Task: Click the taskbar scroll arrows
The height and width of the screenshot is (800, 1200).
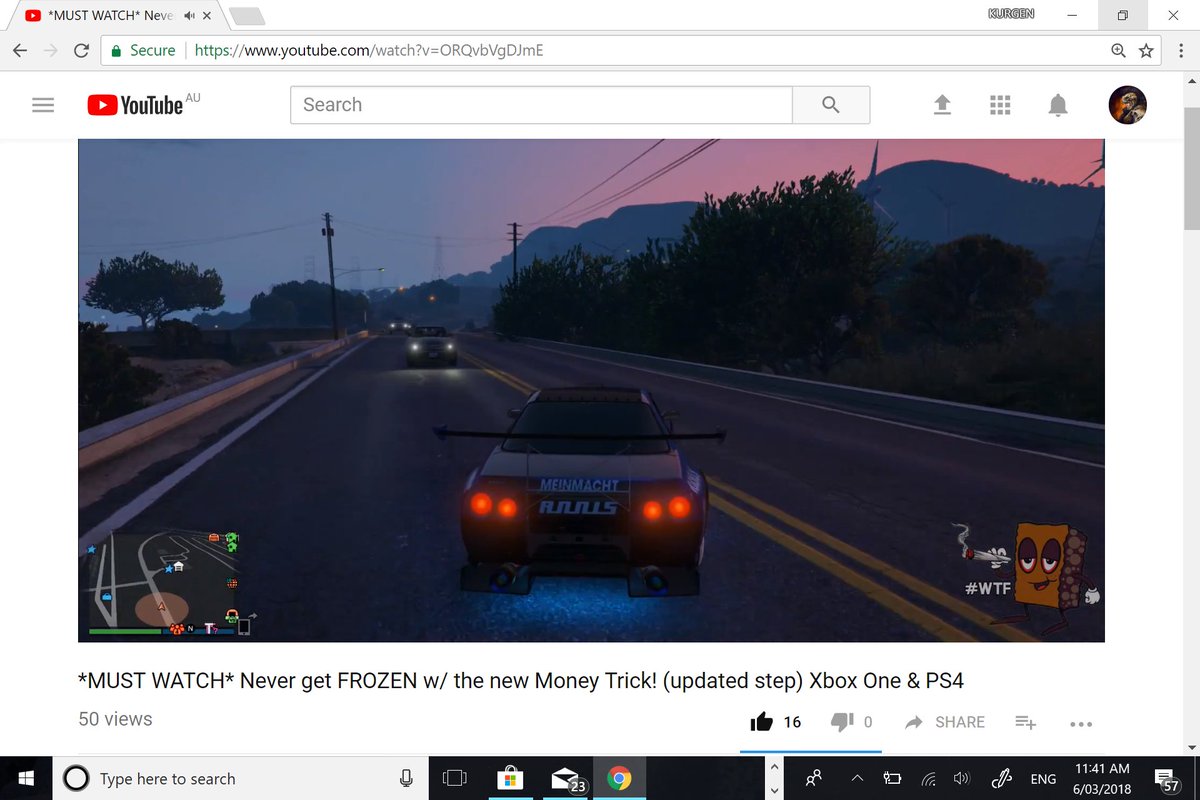Action: (x=776, y=779)
